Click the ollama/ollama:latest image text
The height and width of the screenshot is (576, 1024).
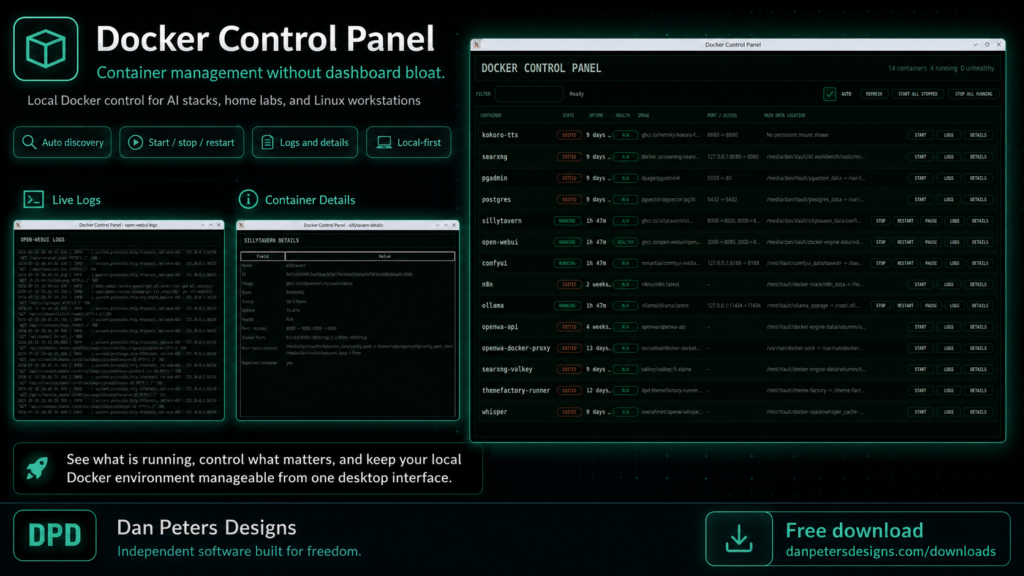(x=665, y=306)
